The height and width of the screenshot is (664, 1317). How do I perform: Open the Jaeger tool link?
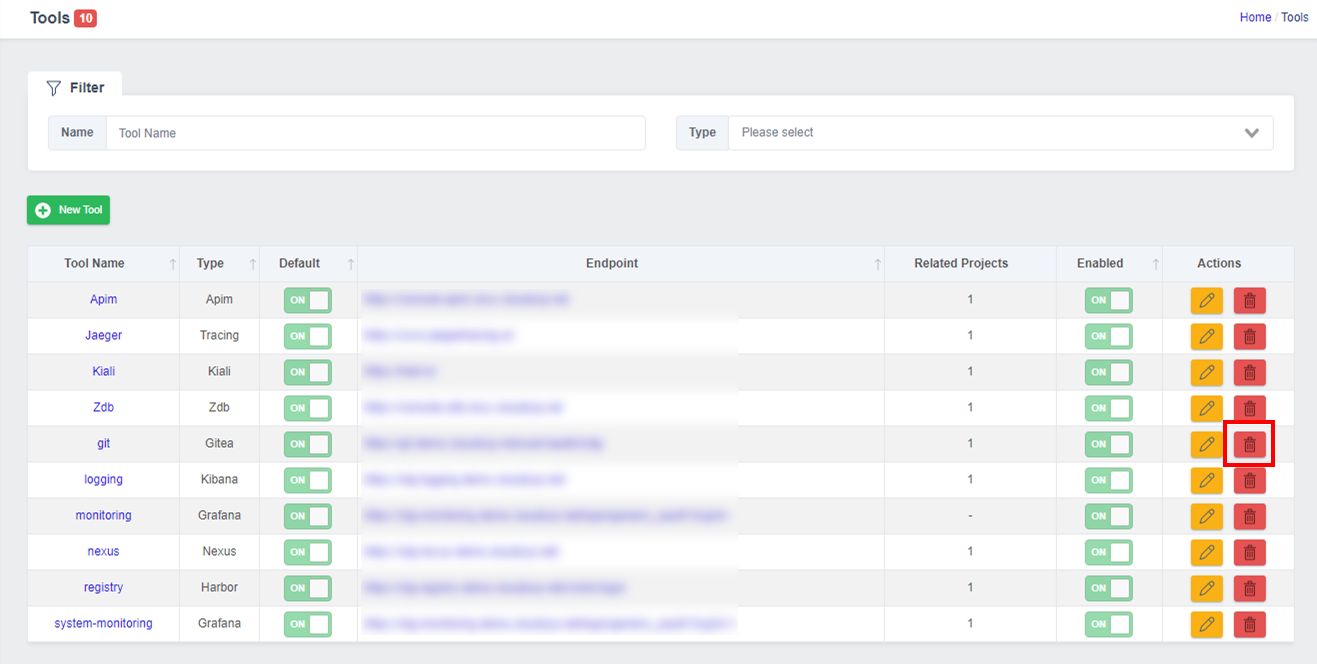tap(104, 336)
